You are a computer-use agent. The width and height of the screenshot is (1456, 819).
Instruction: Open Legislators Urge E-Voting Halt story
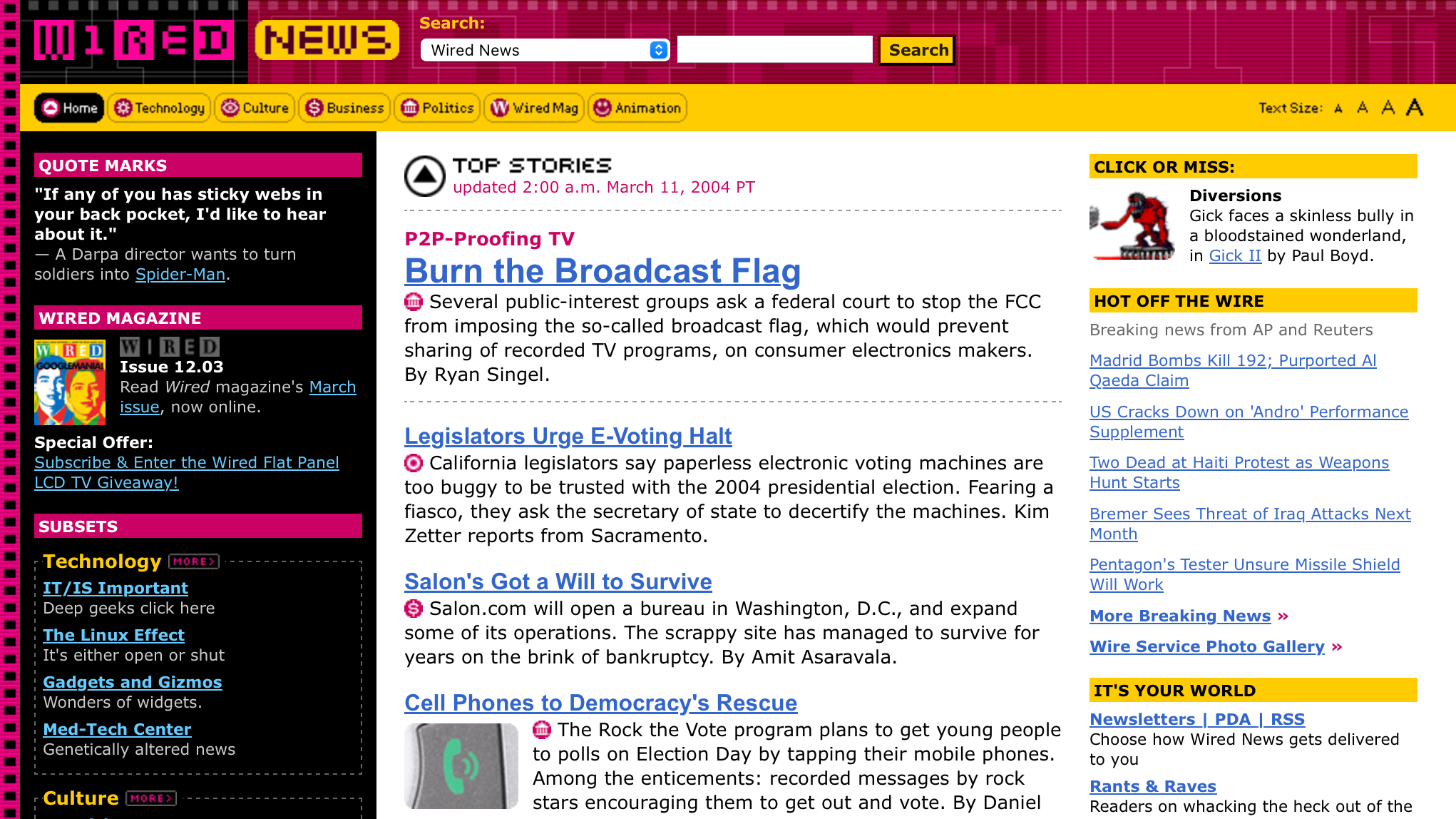tap(568, 436)
